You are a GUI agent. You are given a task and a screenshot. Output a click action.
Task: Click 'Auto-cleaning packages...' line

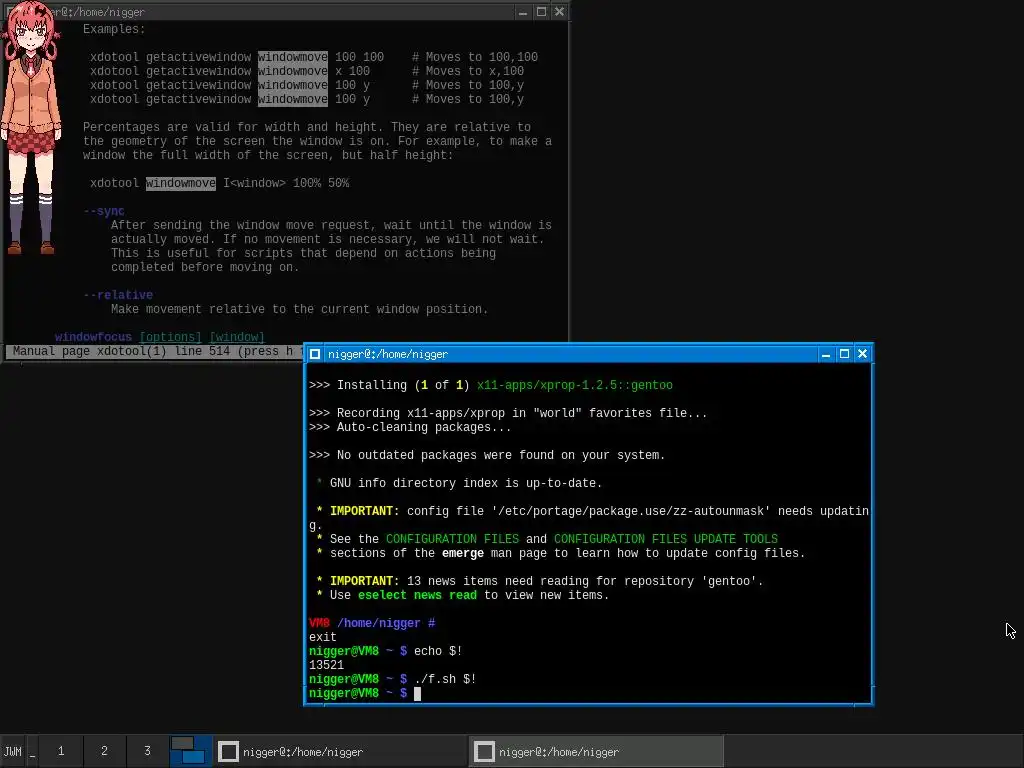click(x=410, y=427)
